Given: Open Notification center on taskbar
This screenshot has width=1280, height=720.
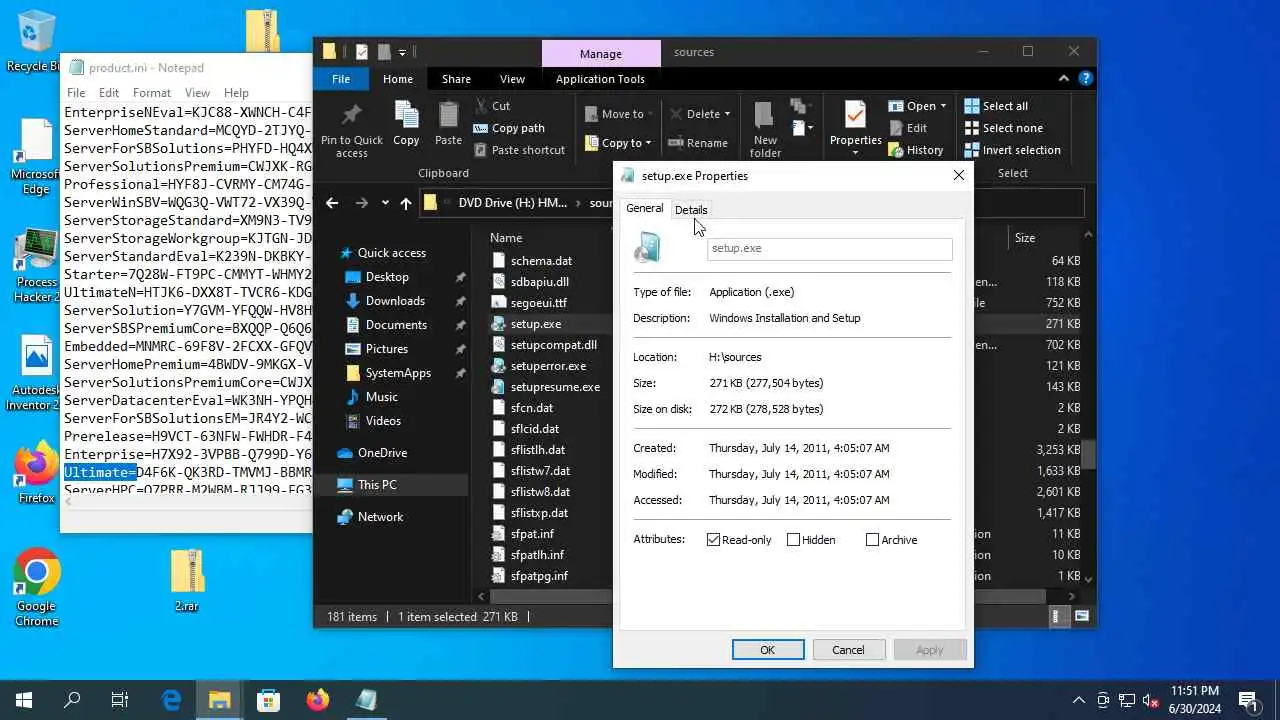Looking at the screenshot, I should coord(1249,700).
